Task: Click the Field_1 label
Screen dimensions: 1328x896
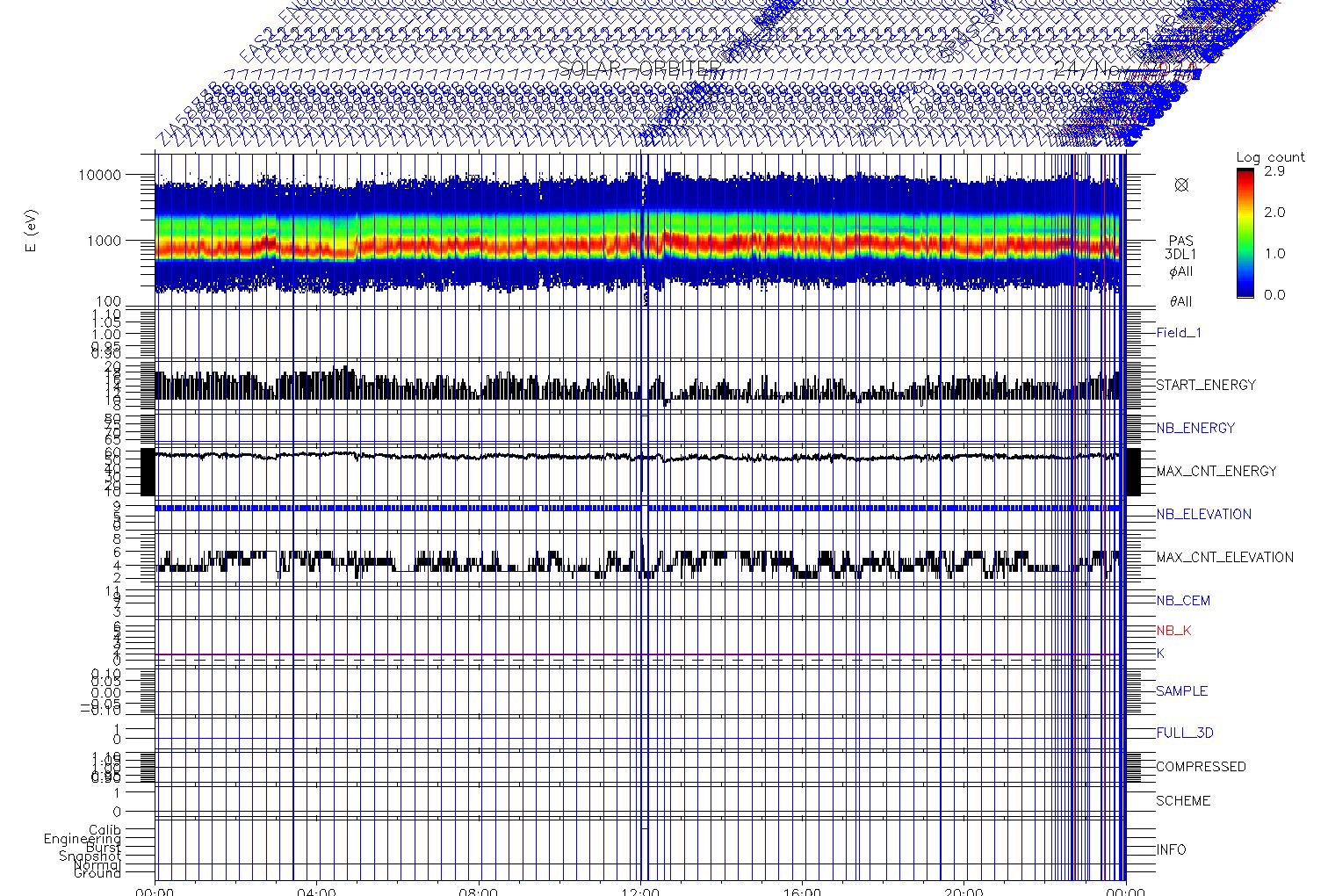Action: click(1179, 333)
